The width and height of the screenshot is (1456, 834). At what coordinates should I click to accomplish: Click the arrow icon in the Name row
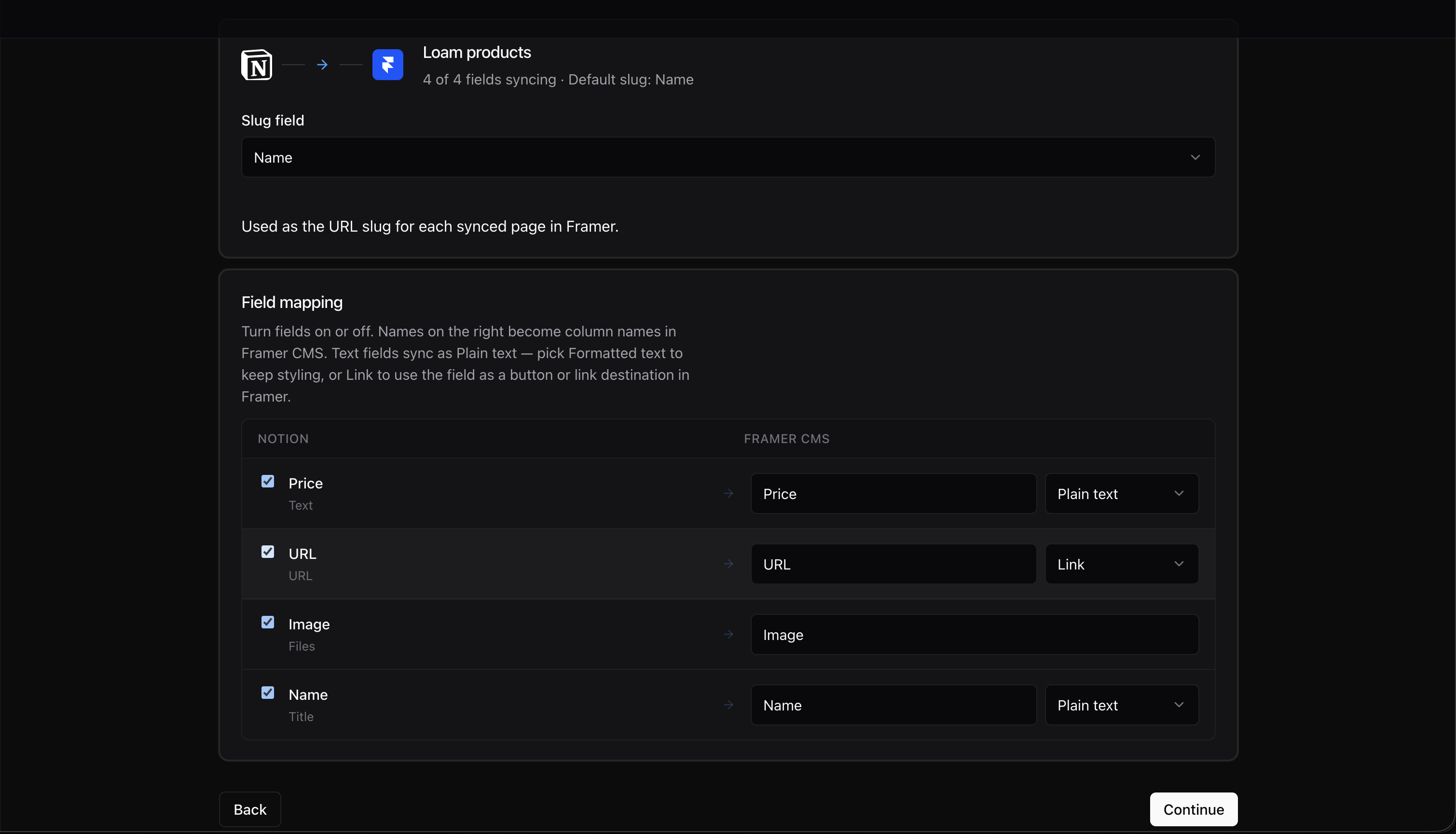pos(728,705)
